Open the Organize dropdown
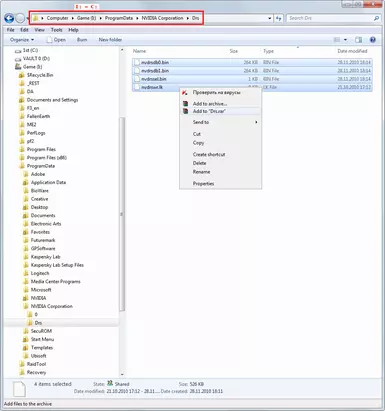Image resolution: width=385 pixels, height=411 pixels. [x=22, y=40]
